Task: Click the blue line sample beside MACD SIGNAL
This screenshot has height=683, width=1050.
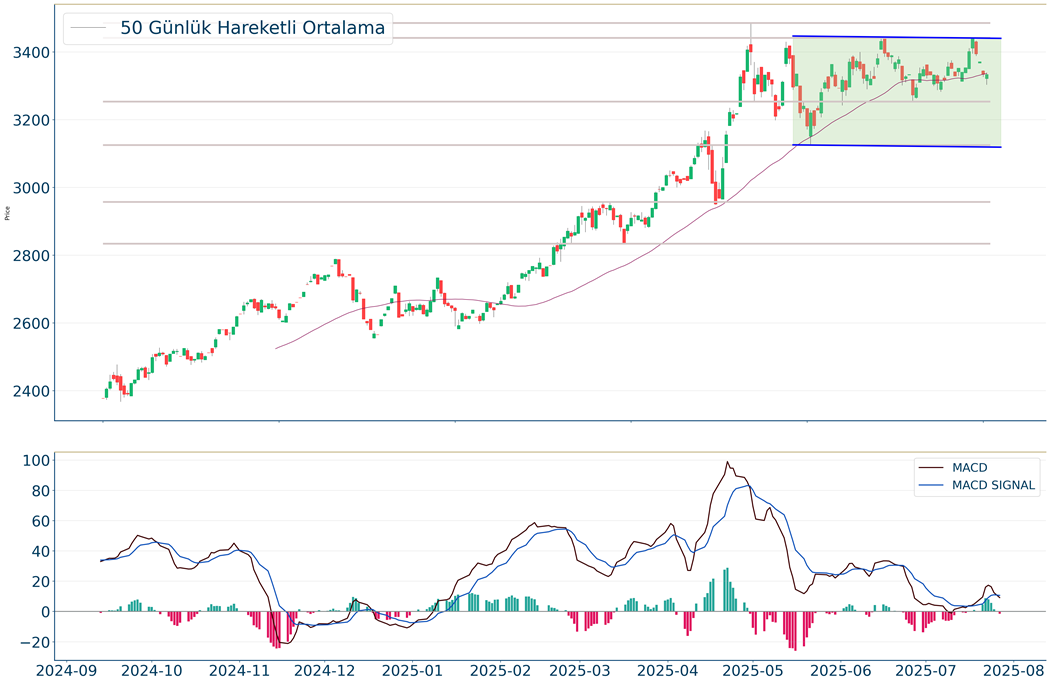Action: coord(931,485)
